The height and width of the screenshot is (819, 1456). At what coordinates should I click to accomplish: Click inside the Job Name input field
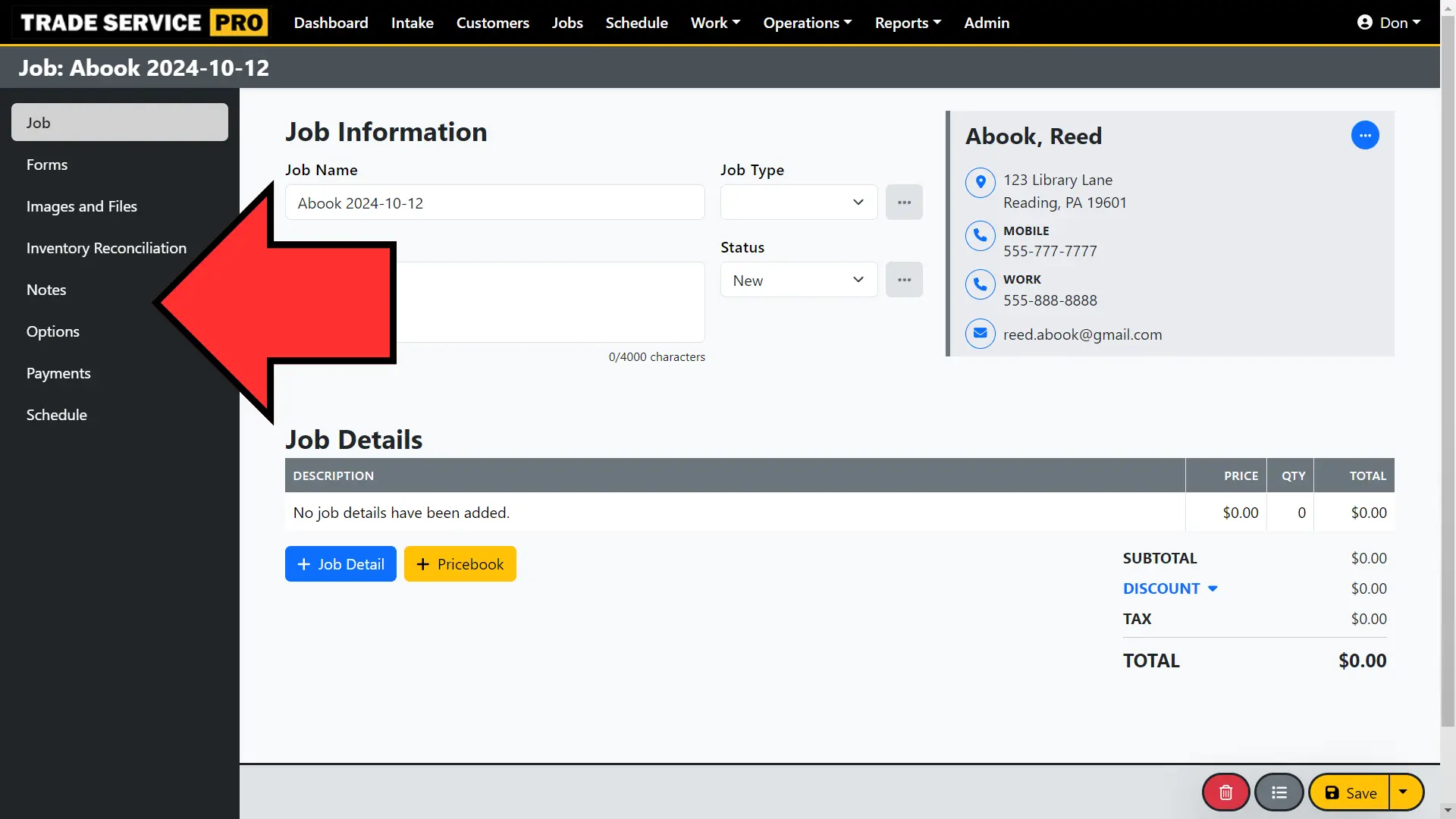click(494, 202)
